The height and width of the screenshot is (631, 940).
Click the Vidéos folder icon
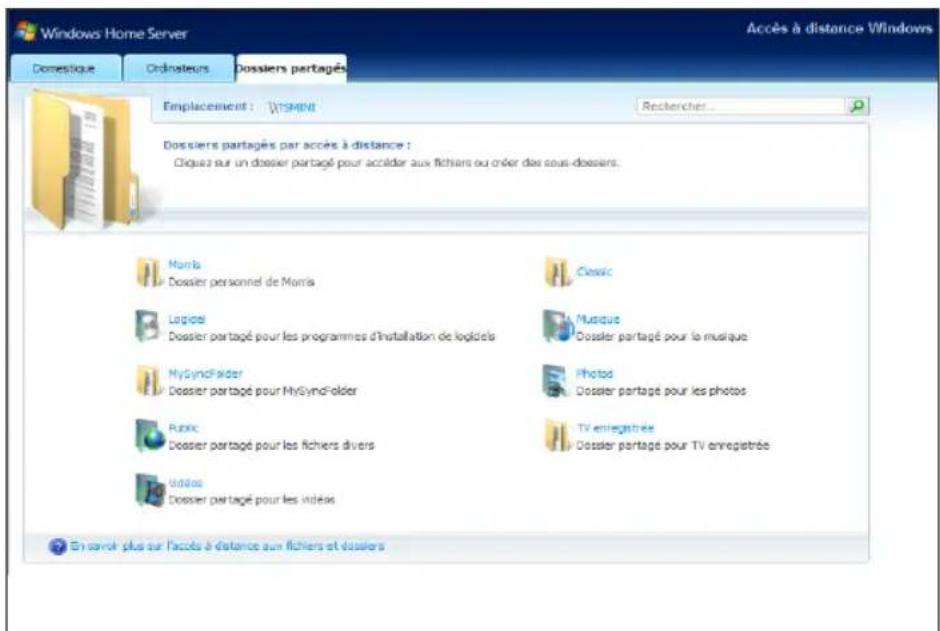[x=150, y=490]
